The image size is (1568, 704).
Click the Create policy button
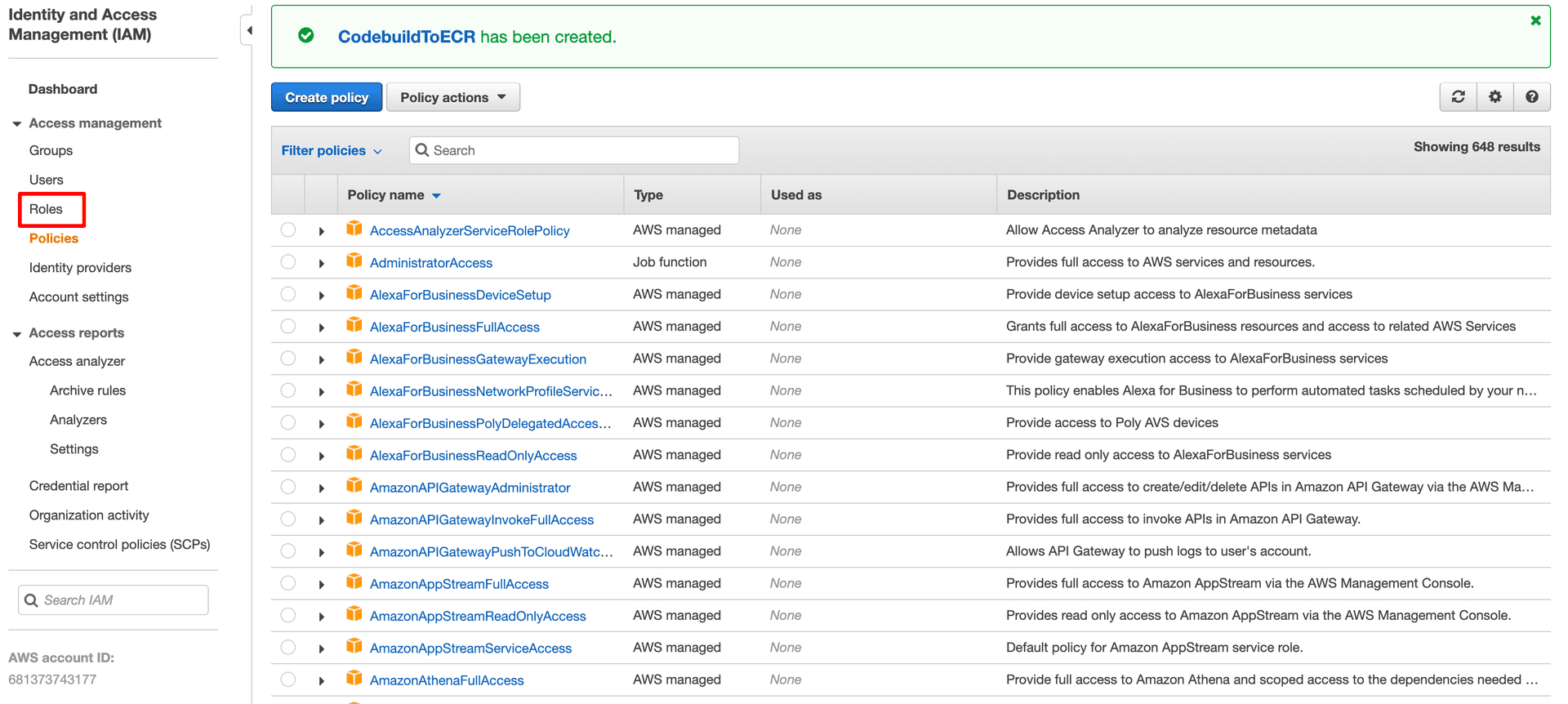pos(327,97)
